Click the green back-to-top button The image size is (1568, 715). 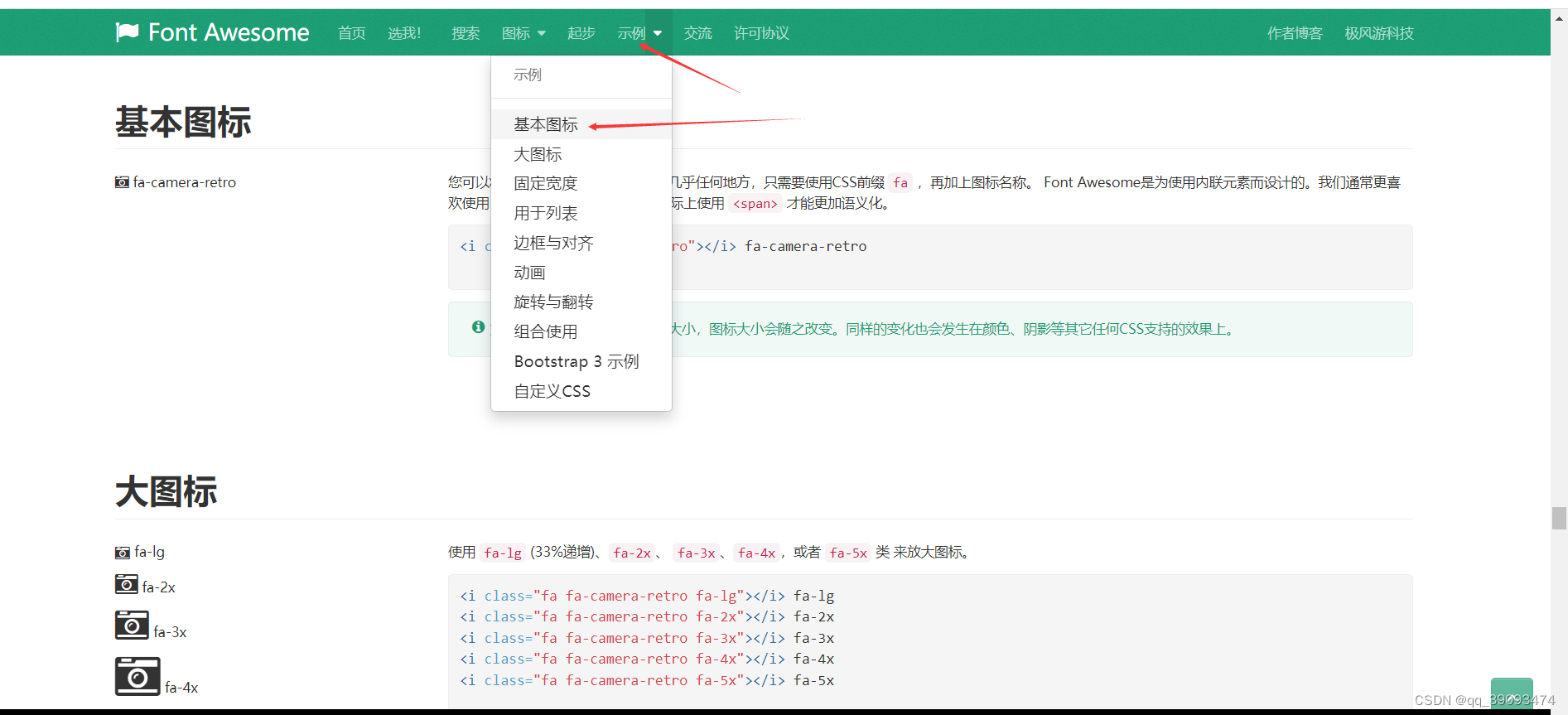click(1512, 693)
